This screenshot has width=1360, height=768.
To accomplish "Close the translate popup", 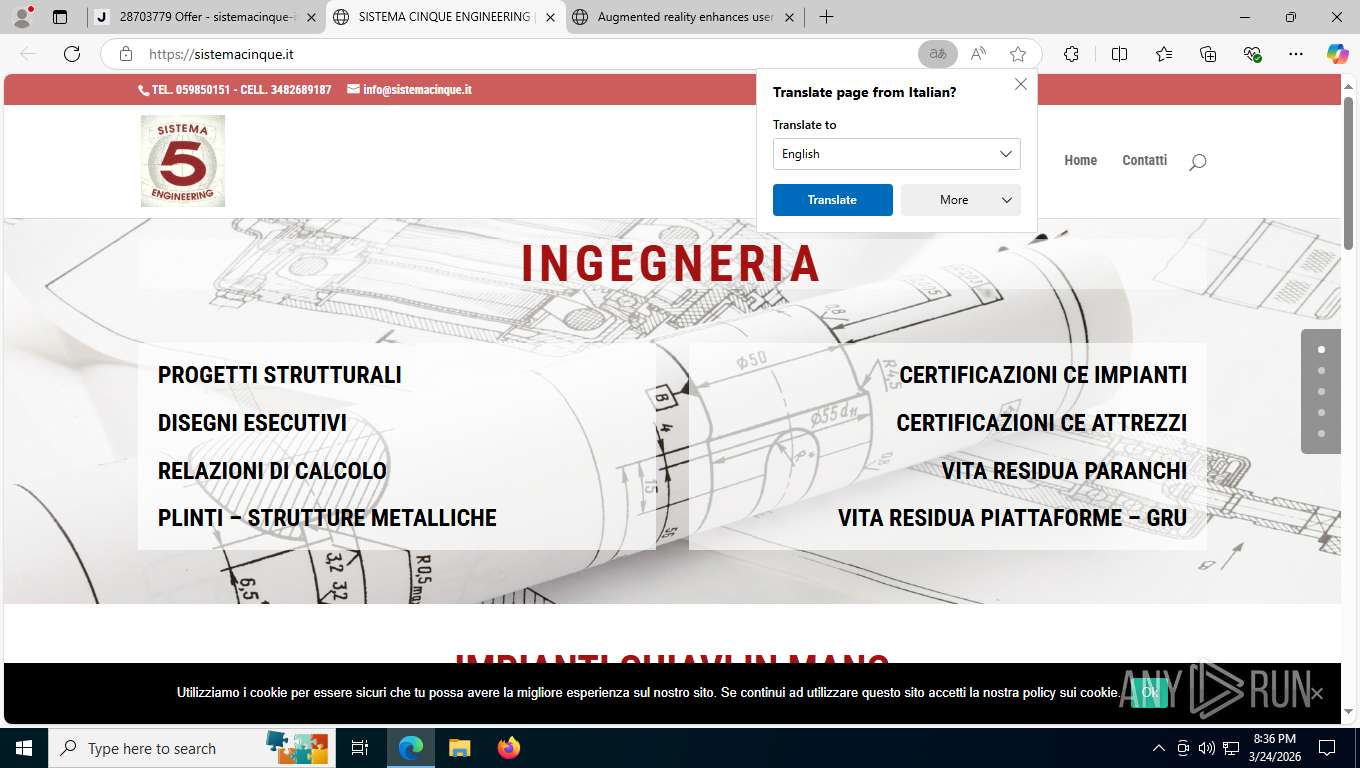I will click(x=1020, y=84).
